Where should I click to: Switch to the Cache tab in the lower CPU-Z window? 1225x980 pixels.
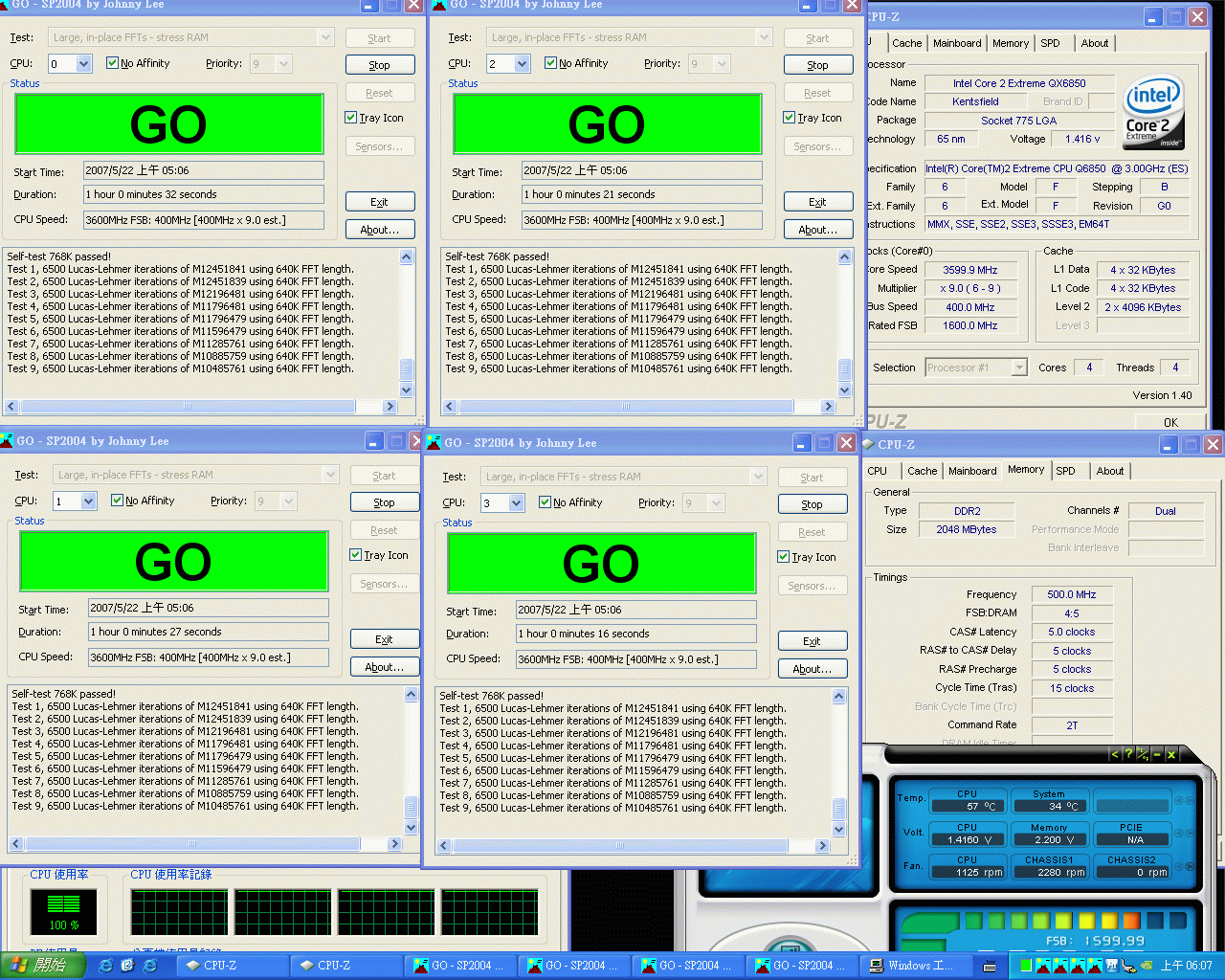923,471
